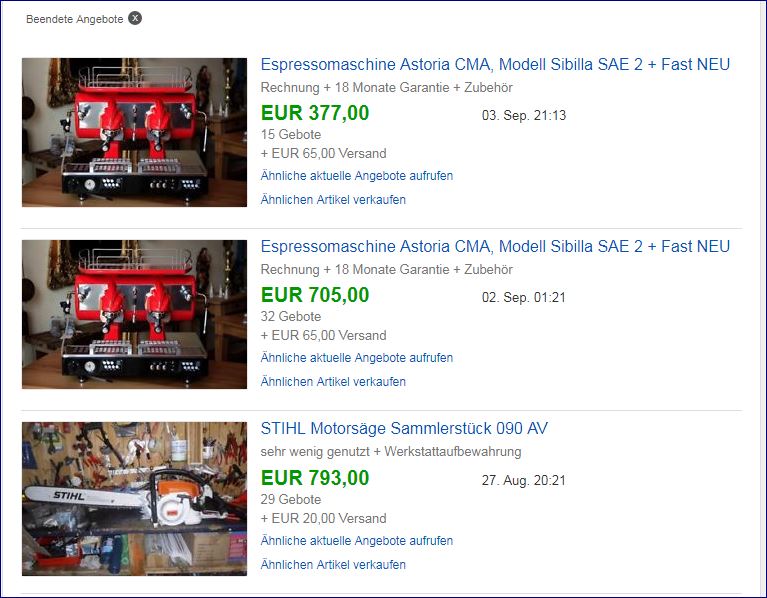
Task: Click the first red espresso machine thumbnail
Action: click(135, 132)
